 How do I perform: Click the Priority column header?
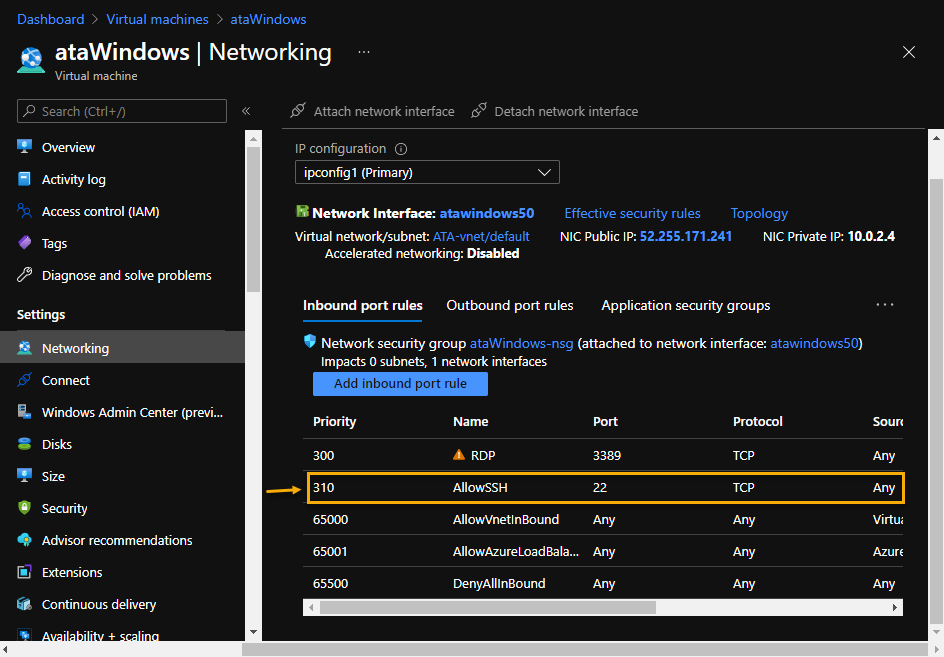click(x=334, y=422)
